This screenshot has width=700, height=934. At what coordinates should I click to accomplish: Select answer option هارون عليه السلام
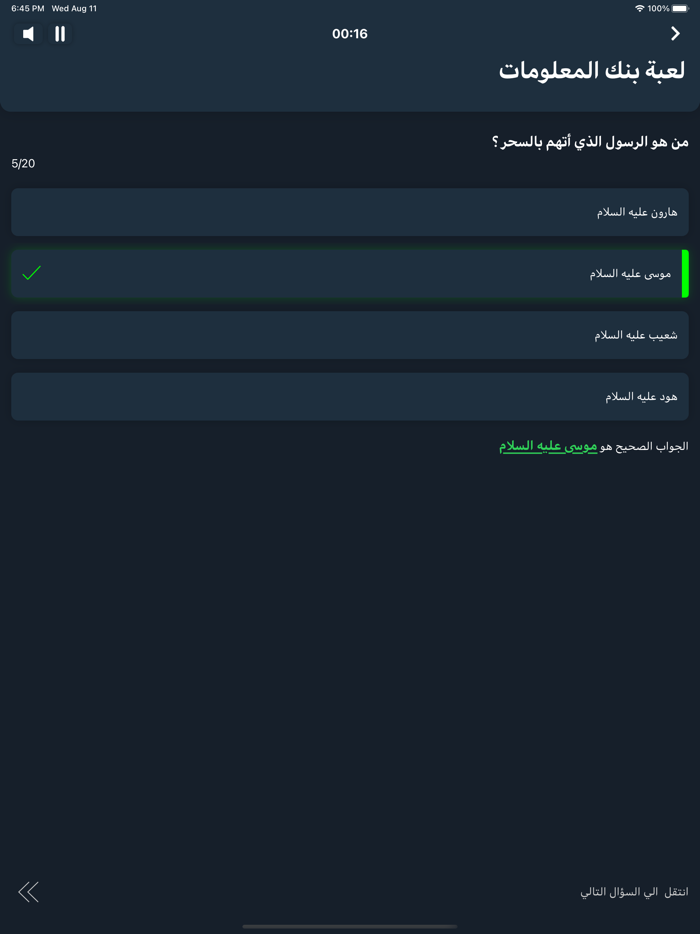(x=350, y=212)
